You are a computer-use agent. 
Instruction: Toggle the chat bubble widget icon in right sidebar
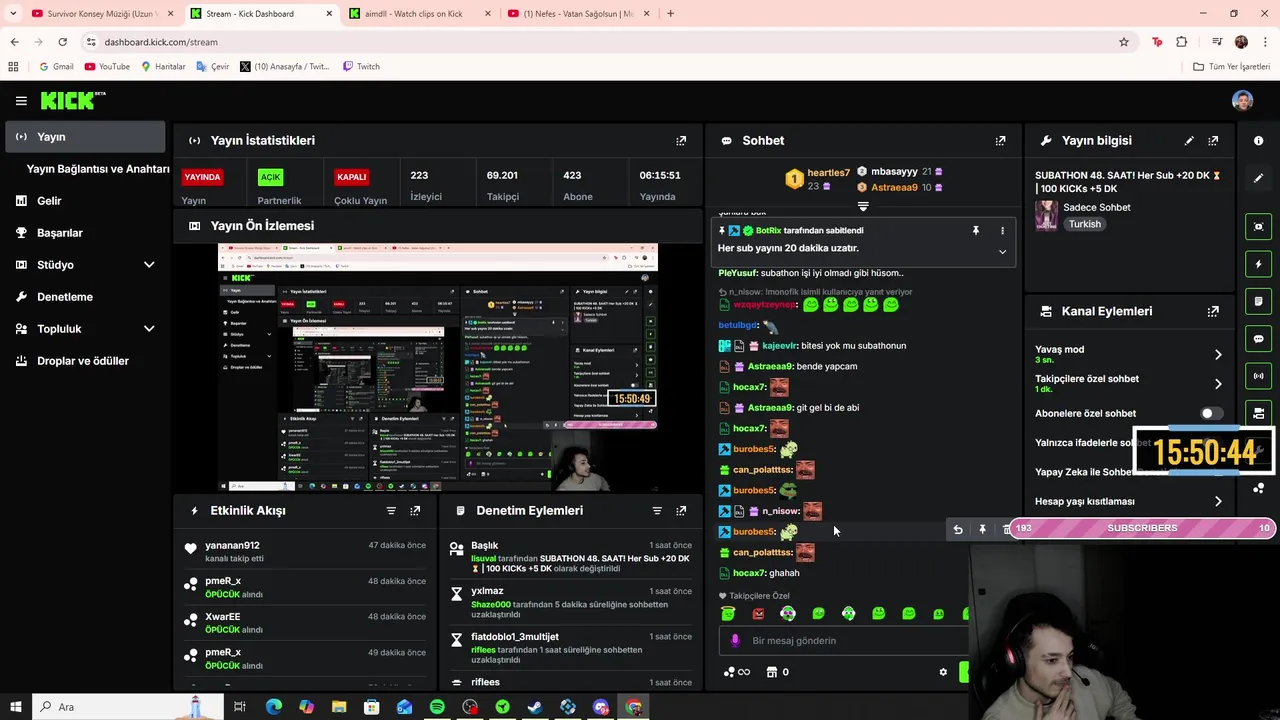coord(1258,339)
